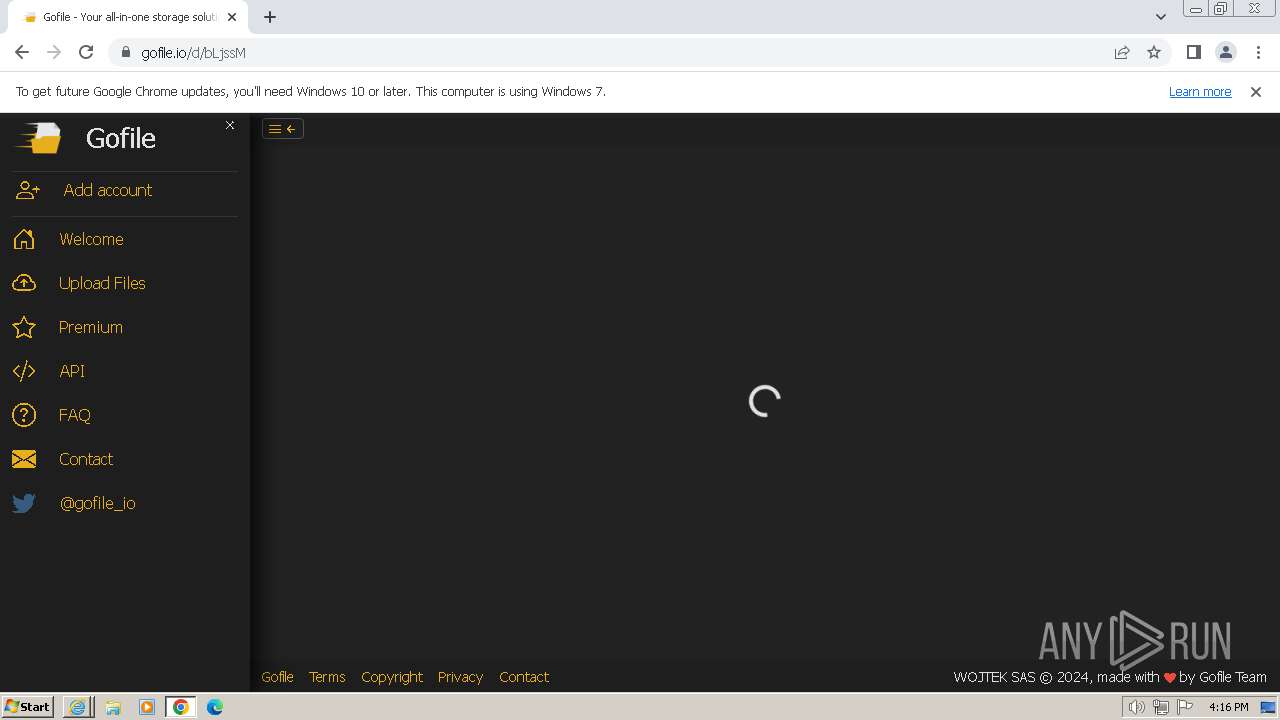Click the Twitter bird icon
This screenshot has height=720, width=1280.
[24, 503]
